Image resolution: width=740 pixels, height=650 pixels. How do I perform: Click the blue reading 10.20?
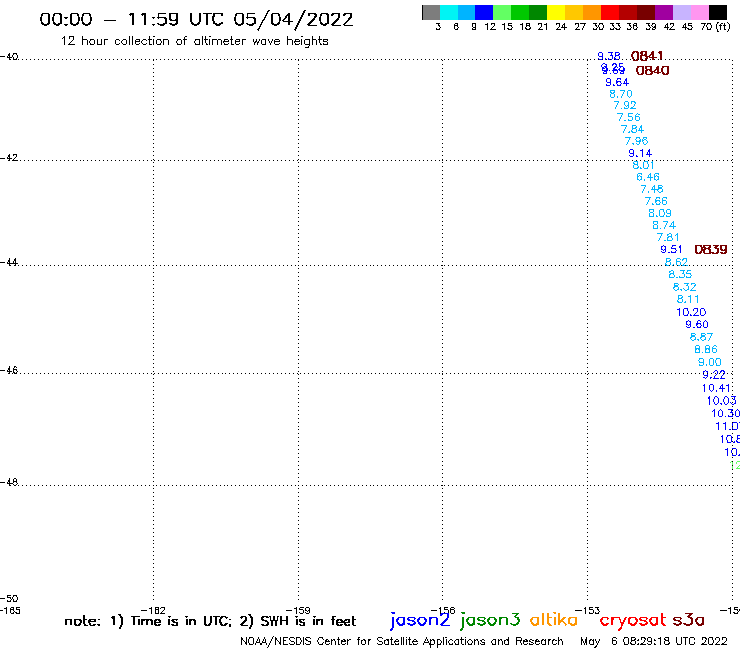(691, 312)
